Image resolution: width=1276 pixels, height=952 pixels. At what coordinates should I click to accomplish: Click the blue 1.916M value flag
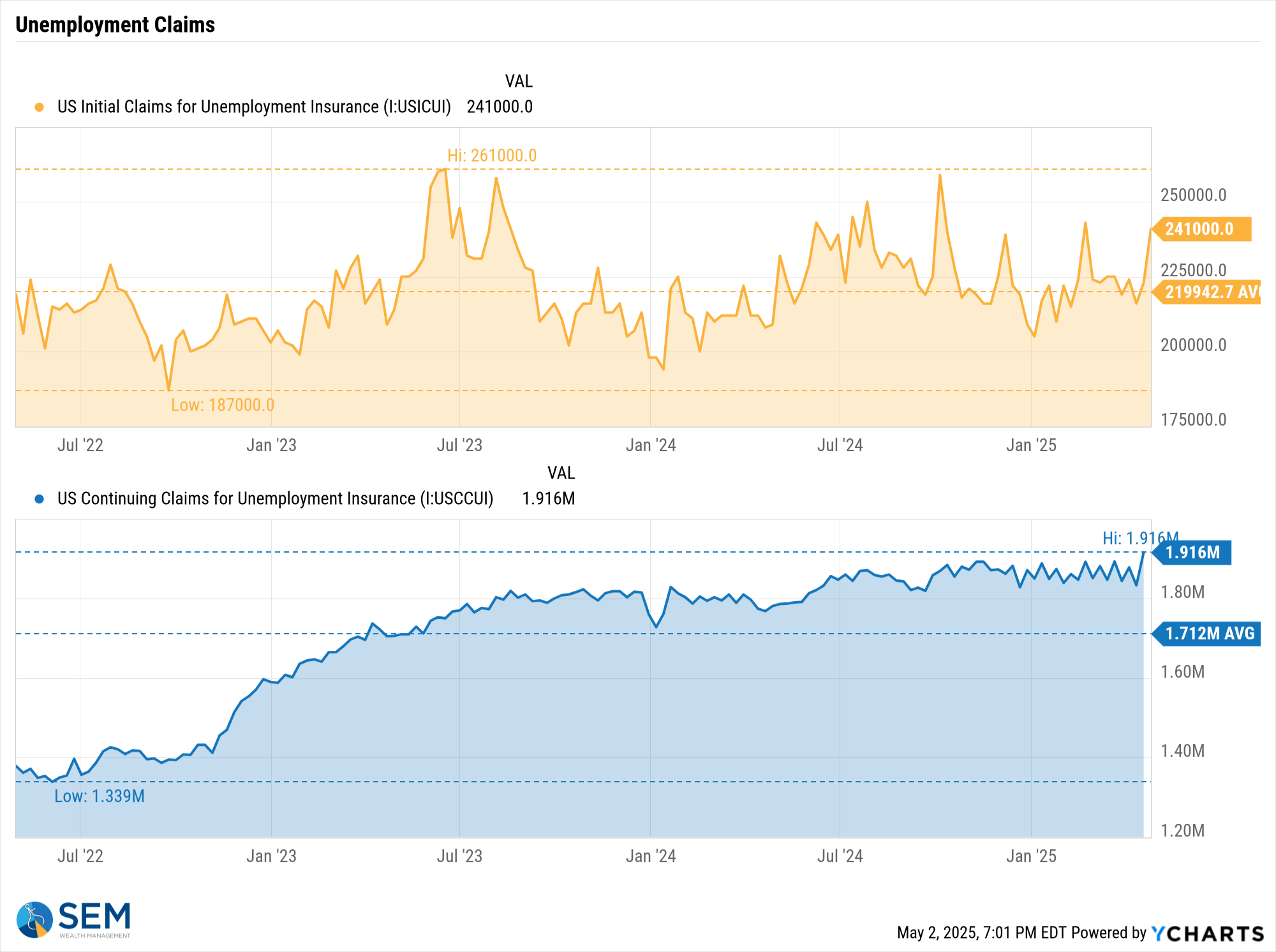pyautogui.click(x=1193, y=553)
